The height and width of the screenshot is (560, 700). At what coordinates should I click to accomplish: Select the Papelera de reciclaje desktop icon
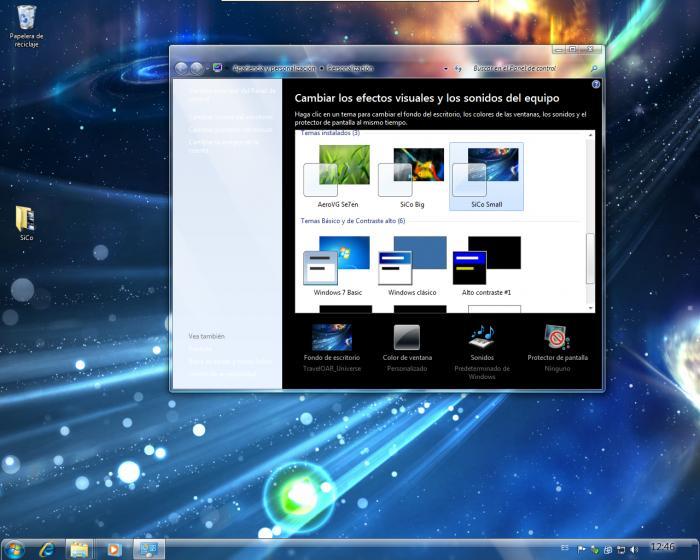(26, 26)
